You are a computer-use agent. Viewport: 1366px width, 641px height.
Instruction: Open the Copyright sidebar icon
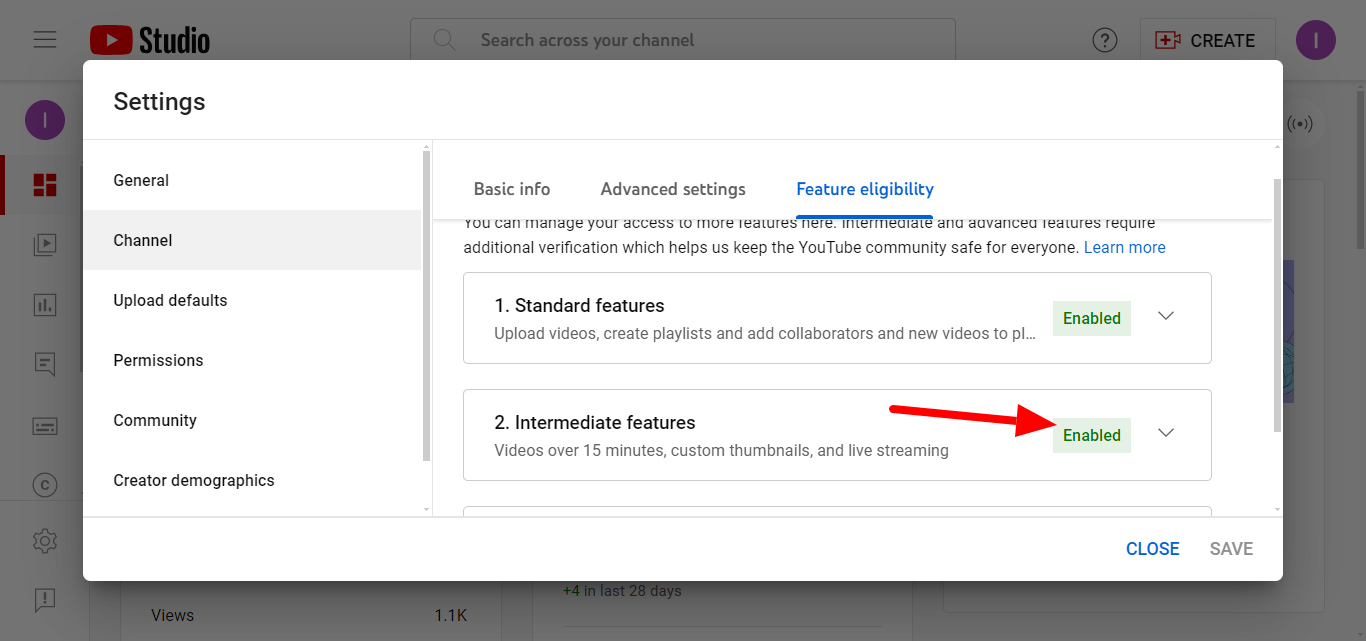44,484
